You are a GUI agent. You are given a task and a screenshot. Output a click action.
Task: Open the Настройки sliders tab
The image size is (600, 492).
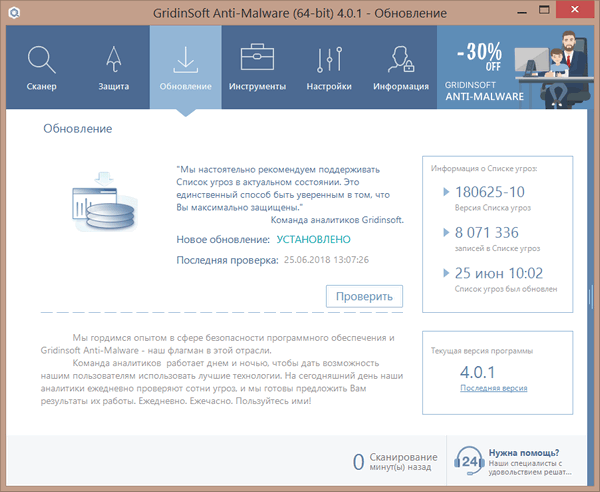[x=329, y=67]
